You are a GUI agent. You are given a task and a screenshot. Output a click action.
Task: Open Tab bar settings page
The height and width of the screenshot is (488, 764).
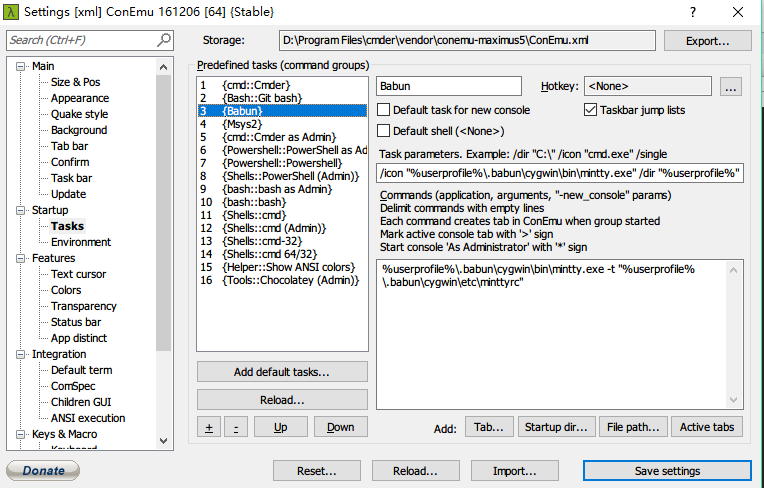point(70,146)
